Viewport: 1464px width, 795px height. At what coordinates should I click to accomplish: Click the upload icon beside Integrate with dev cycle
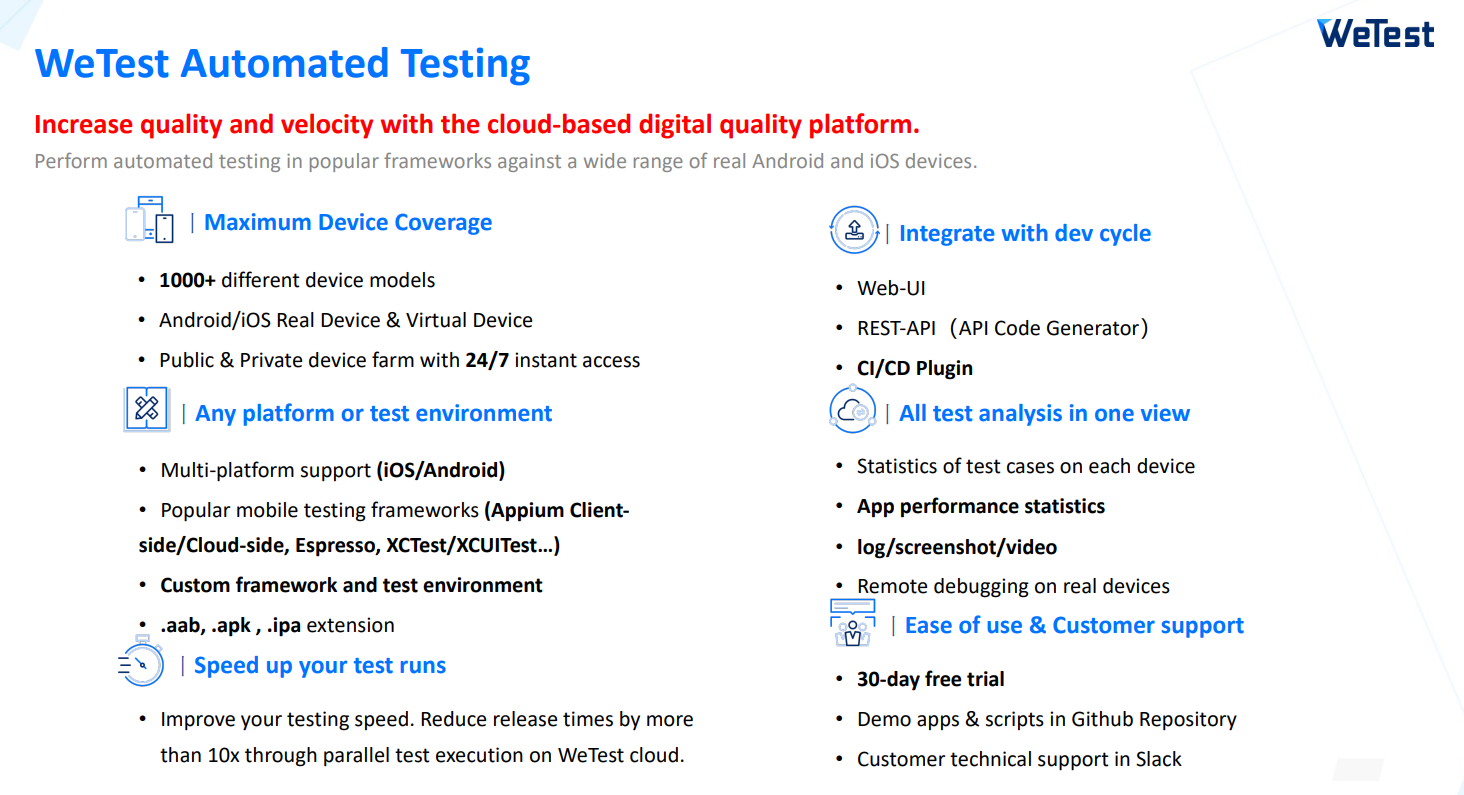[854, 231]
